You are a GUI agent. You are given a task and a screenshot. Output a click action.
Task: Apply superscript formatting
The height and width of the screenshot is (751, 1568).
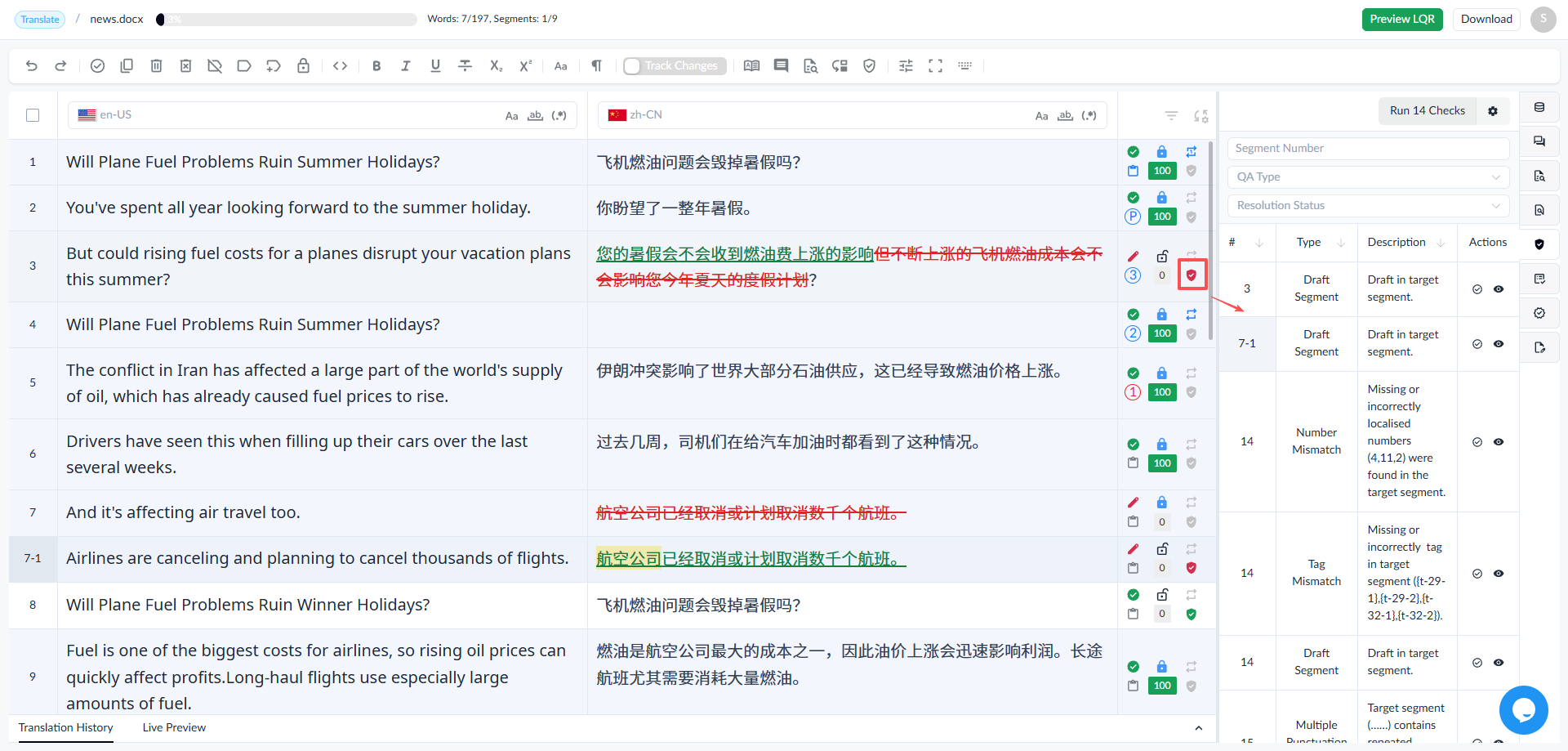point(525,66)
